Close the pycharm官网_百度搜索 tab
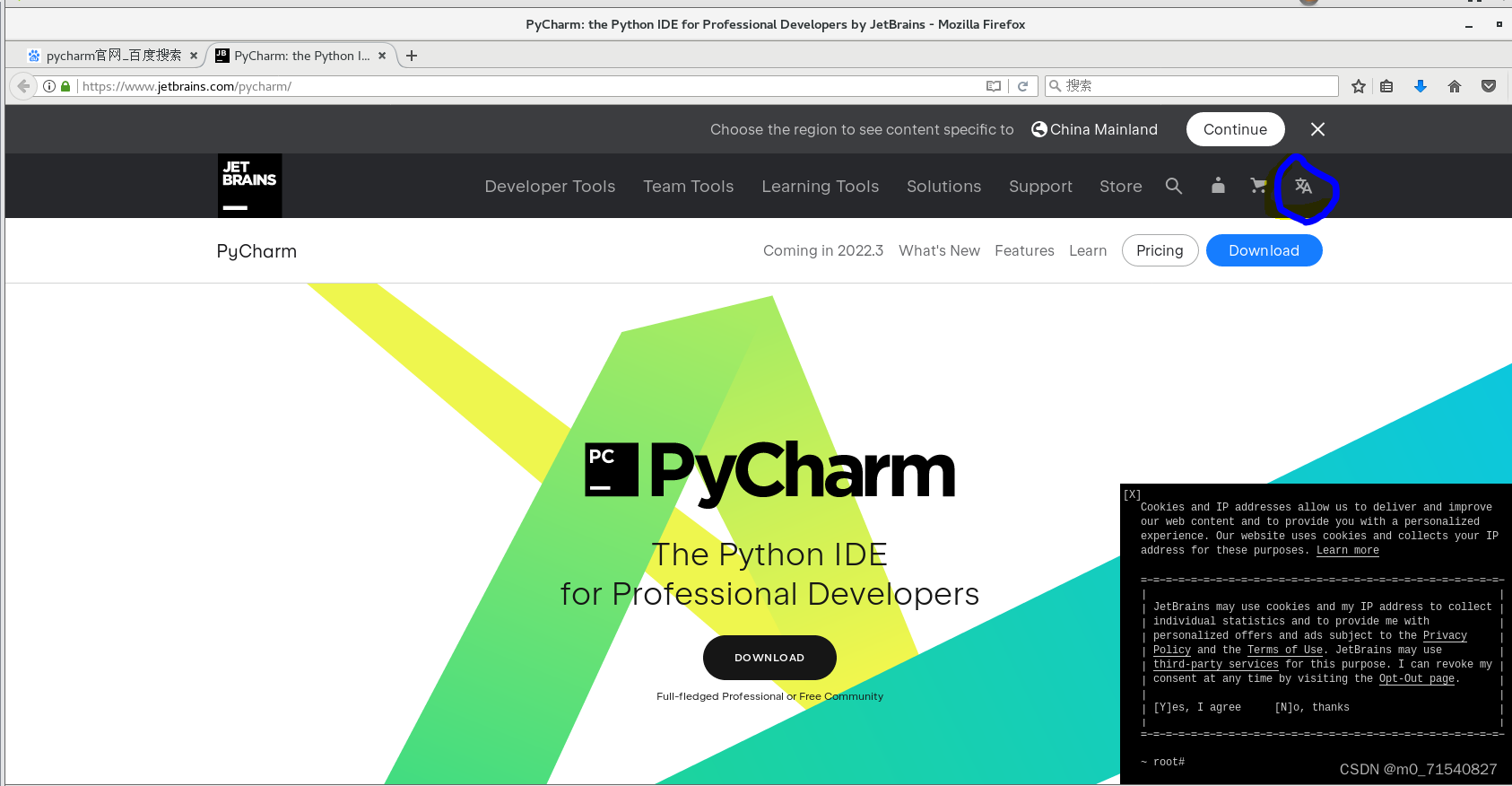This screenshot has width=1512, height=786. 194,56
